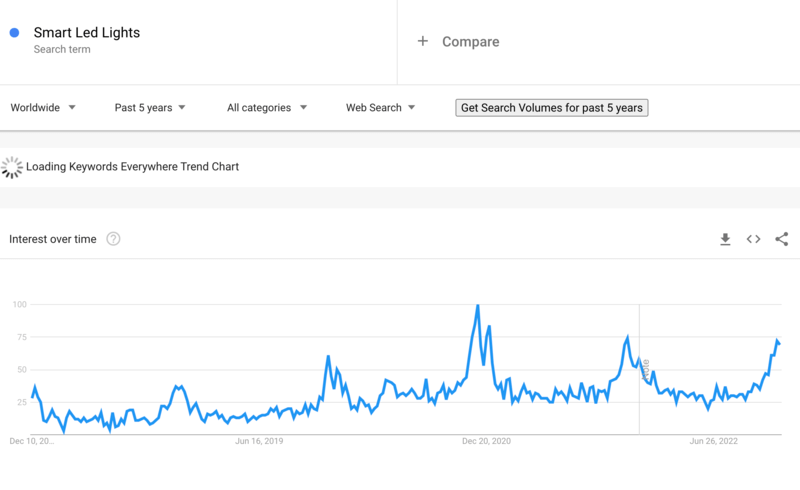This screenshot has width=800, height=490.
Task: Open help for Interest over time
Action: pyautogui.click(x=113, y=239)
